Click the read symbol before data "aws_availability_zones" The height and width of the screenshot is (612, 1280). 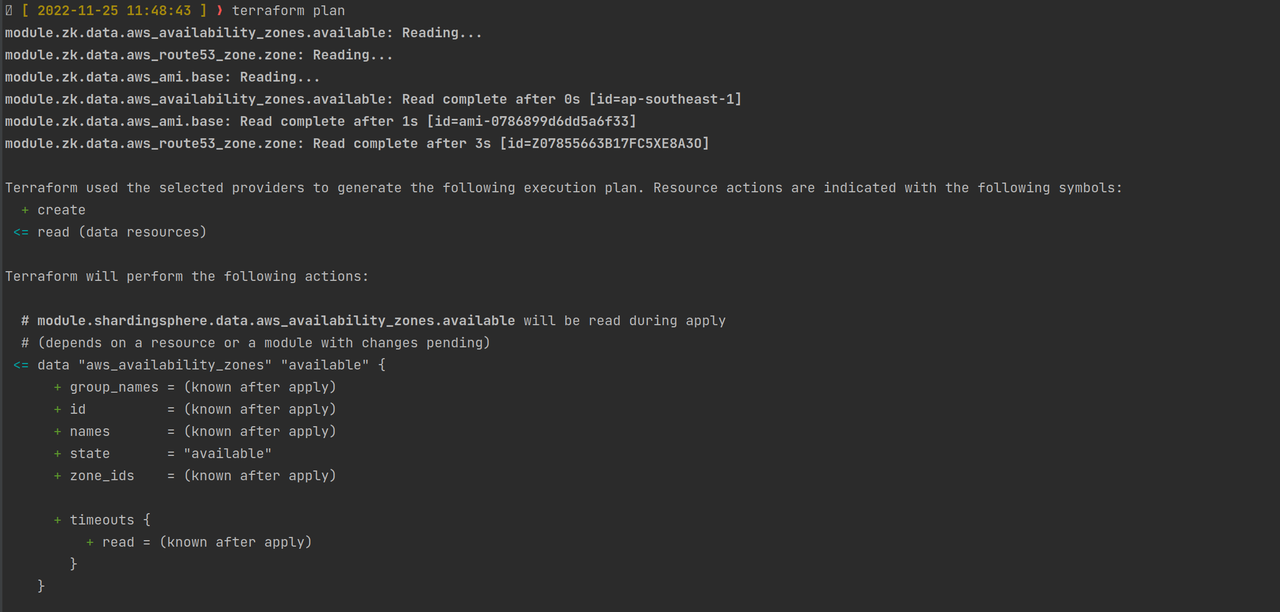click(x=21, y=365)
